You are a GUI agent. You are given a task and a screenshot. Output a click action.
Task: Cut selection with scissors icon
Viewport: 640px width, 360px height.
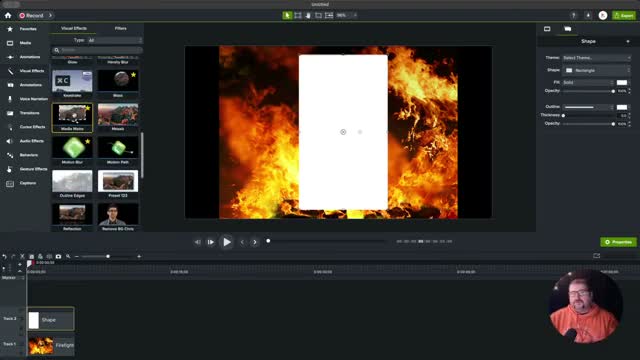[22, 256]
